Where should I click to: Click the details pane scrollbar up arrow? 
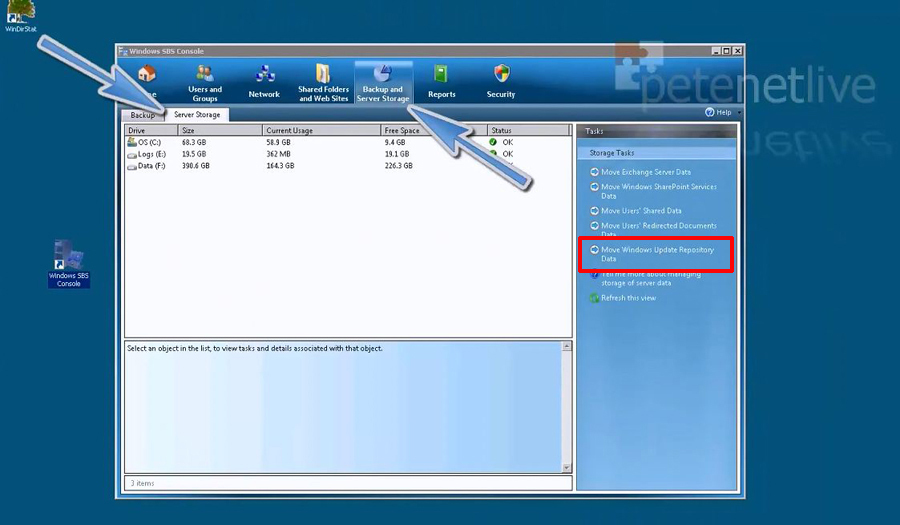click(567, 346)
